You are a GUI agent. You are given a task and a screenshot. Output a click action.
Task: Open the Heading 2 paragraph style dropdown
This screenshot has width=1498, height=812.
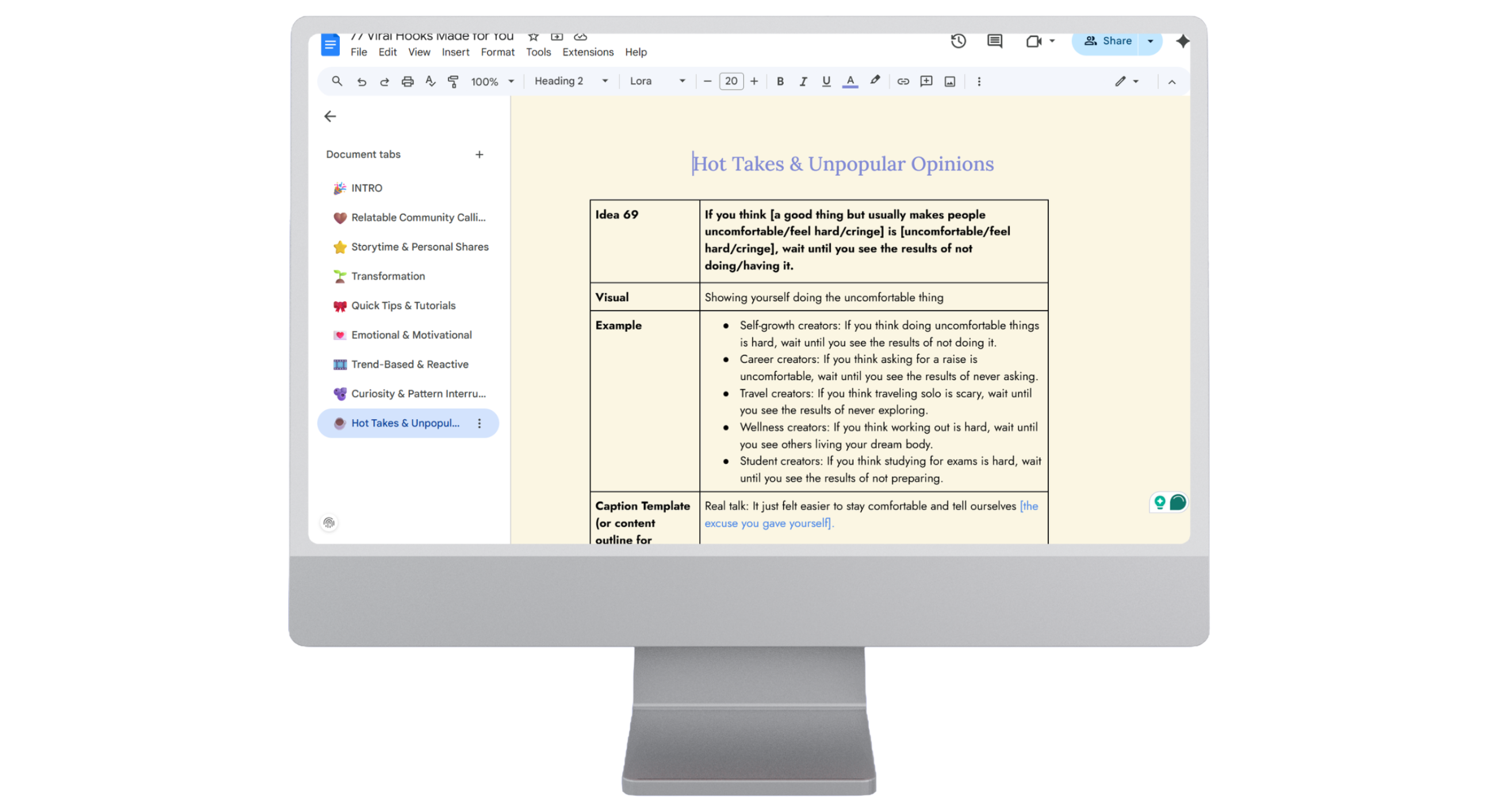coord(571,82)
